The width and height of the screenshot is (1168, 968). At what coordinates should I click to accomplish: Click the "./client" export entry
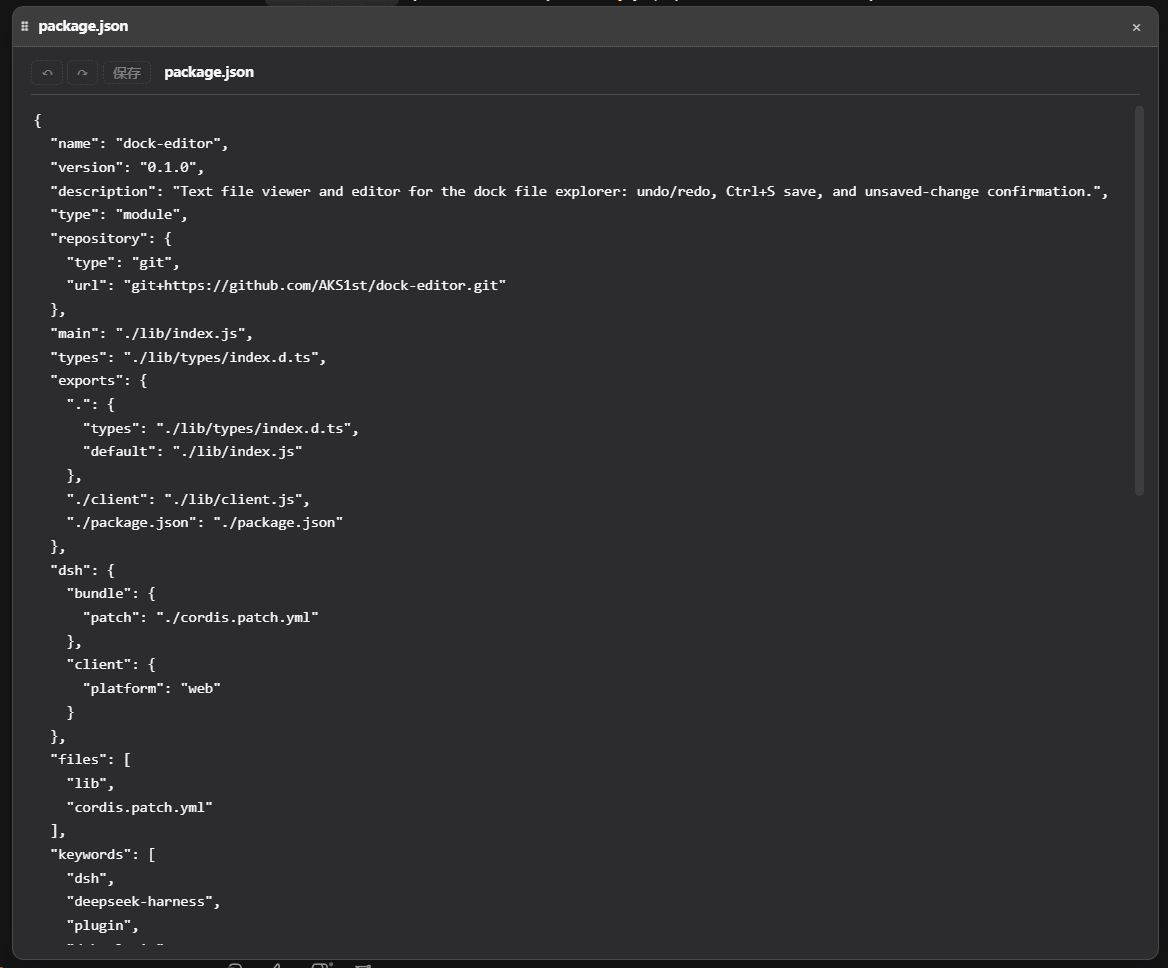click(188, 500)
